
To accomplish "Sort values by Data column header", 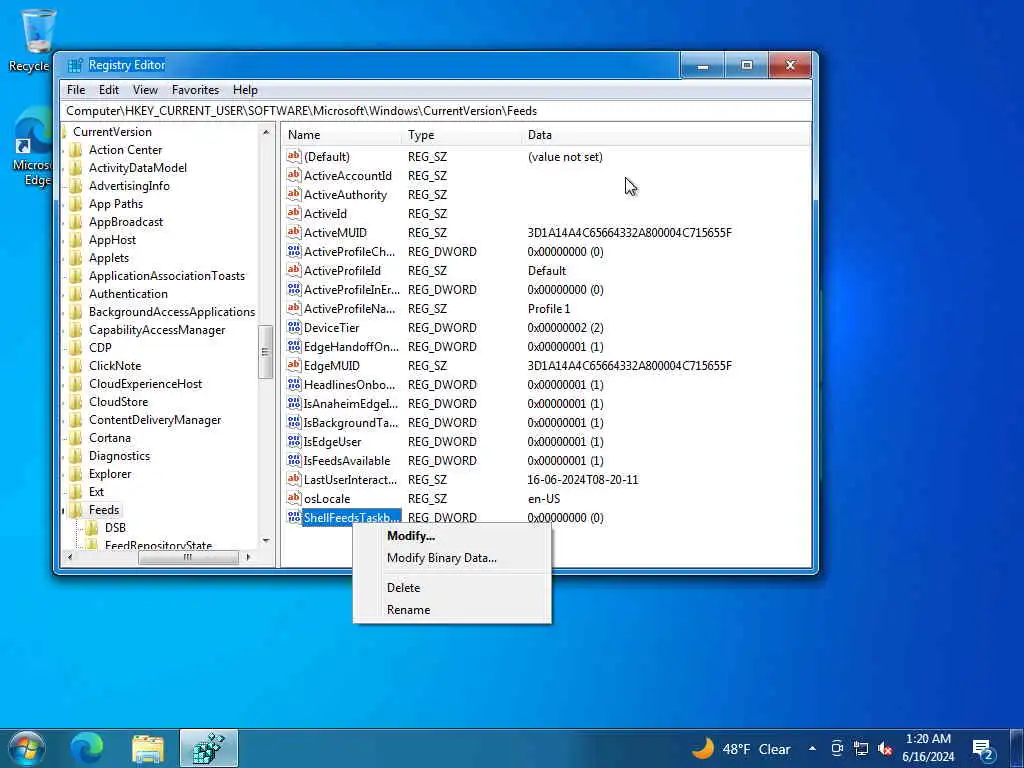I will point(666,135).
